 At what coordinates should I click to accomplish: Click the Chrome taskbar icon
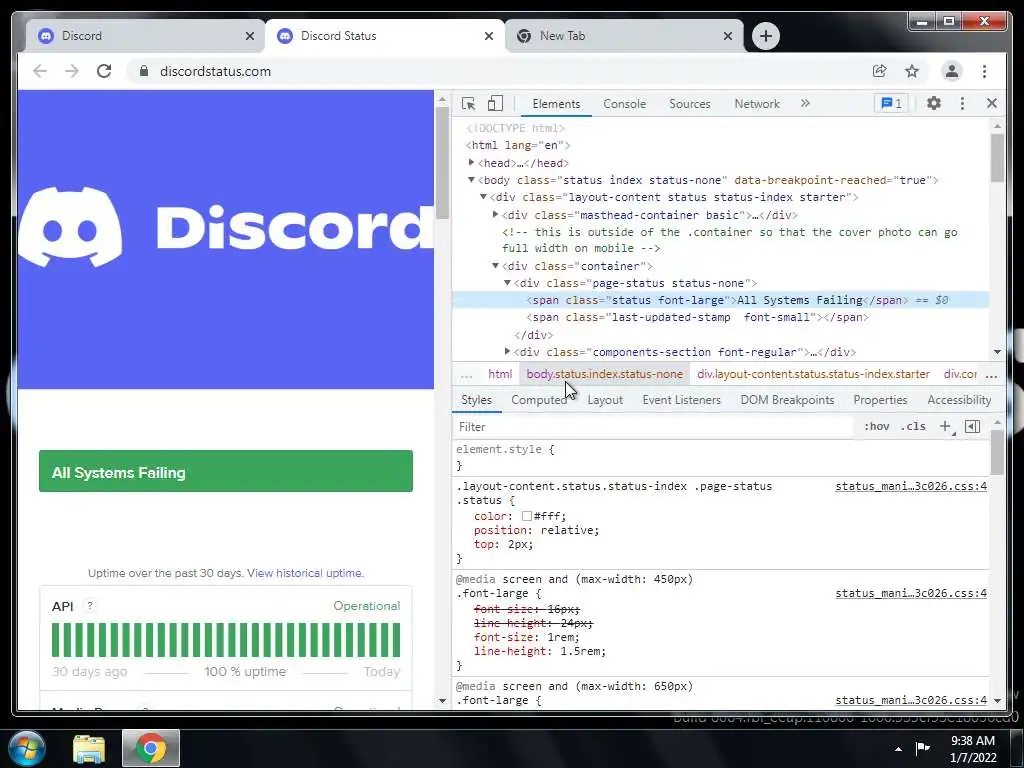click(x=151, y=748)
